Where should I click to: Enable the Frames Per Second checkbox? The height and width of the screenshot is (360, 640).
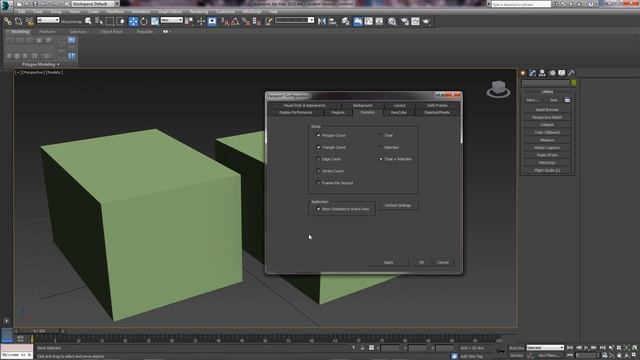(x=318, y=182)
